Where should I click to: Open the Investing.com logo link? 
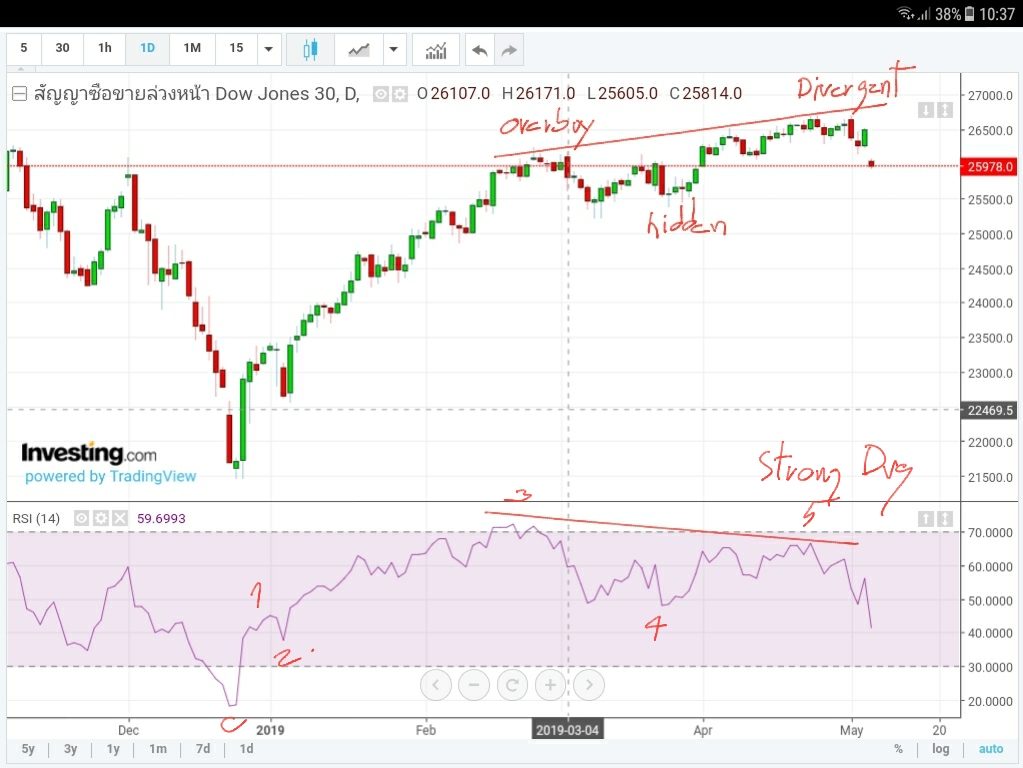89,453
